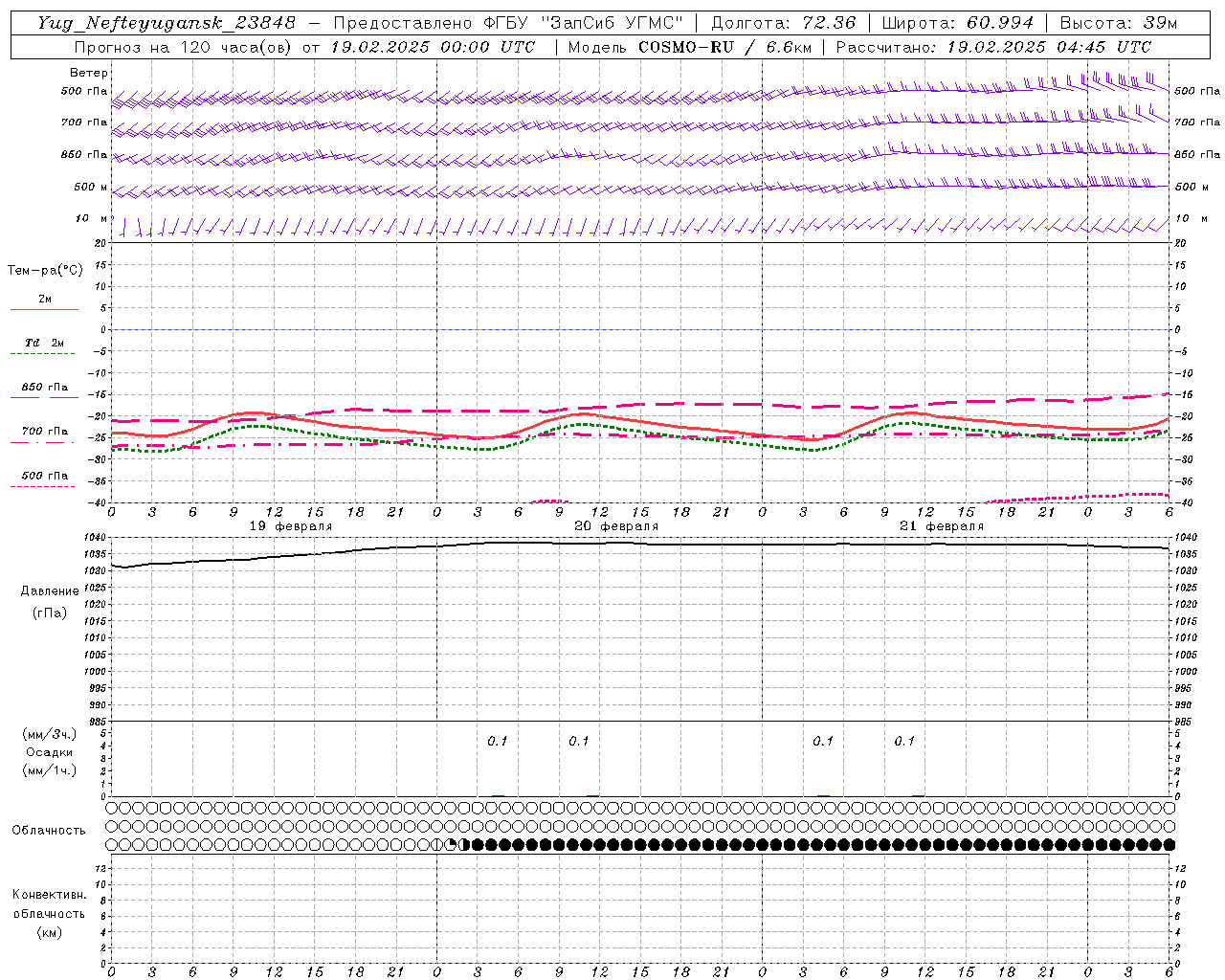Click the (мм/3ч.) precipitation unit label
The image size is (1225, 980).
point(50,734)
